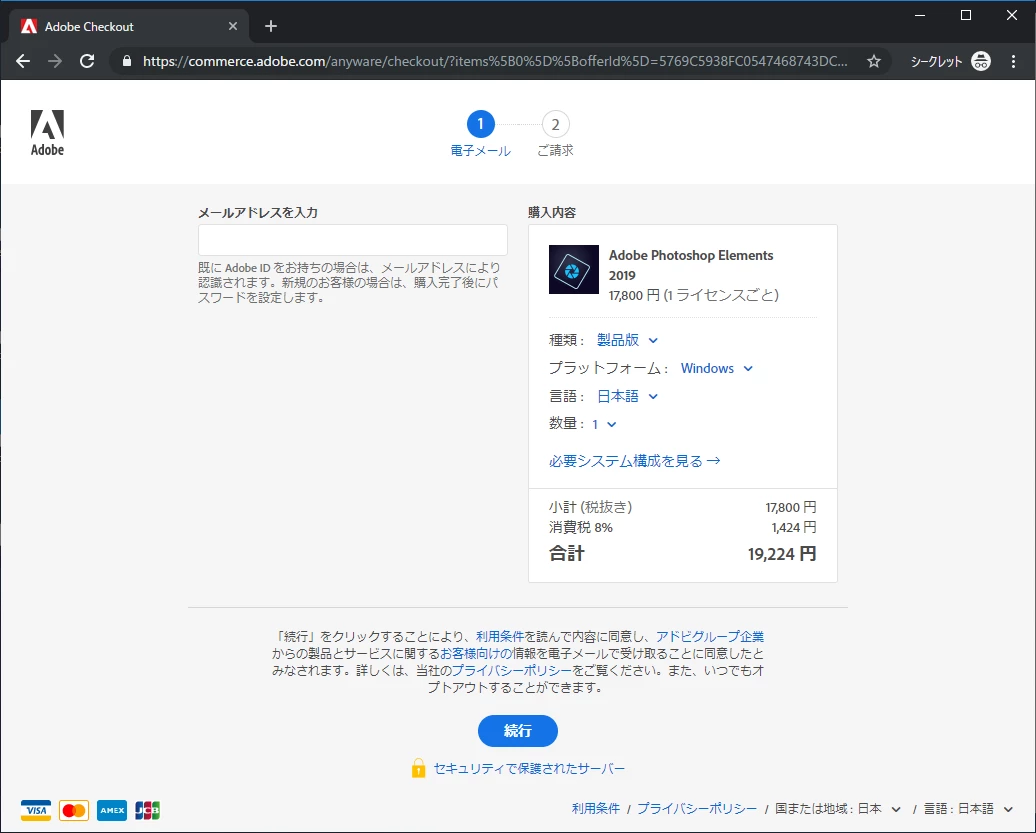The width and height of the screenshot is (1036, 833).
Task: Open the お客様向けの link
Action: tap(476, 653)
